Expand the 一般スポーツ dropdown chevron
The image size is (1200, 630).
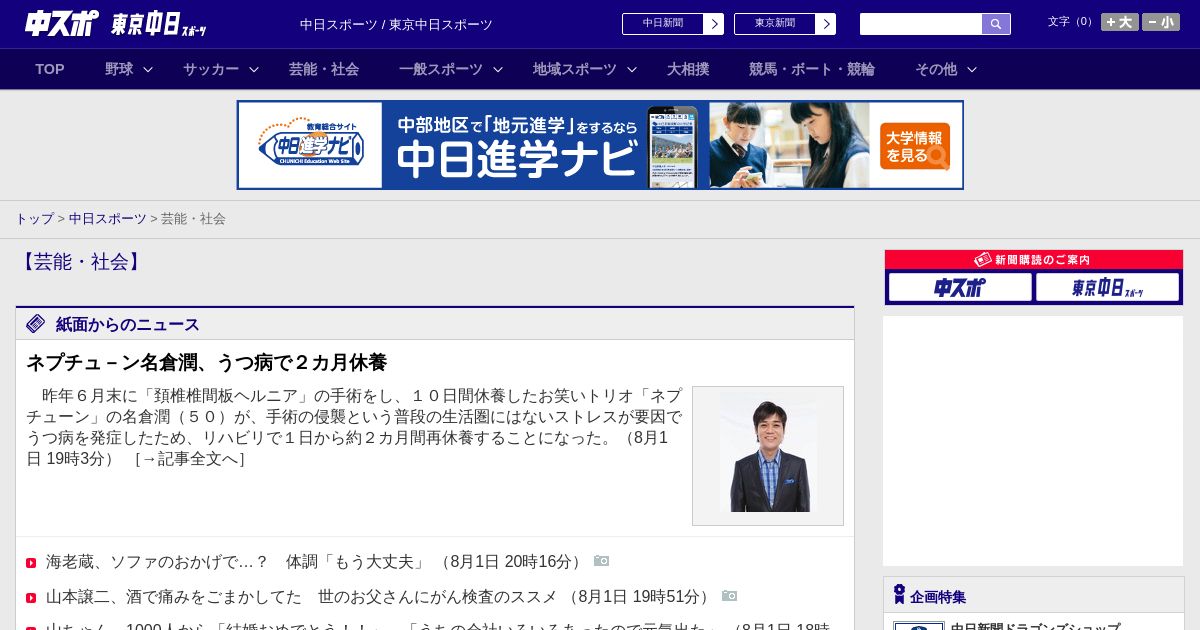coord(498,70)
